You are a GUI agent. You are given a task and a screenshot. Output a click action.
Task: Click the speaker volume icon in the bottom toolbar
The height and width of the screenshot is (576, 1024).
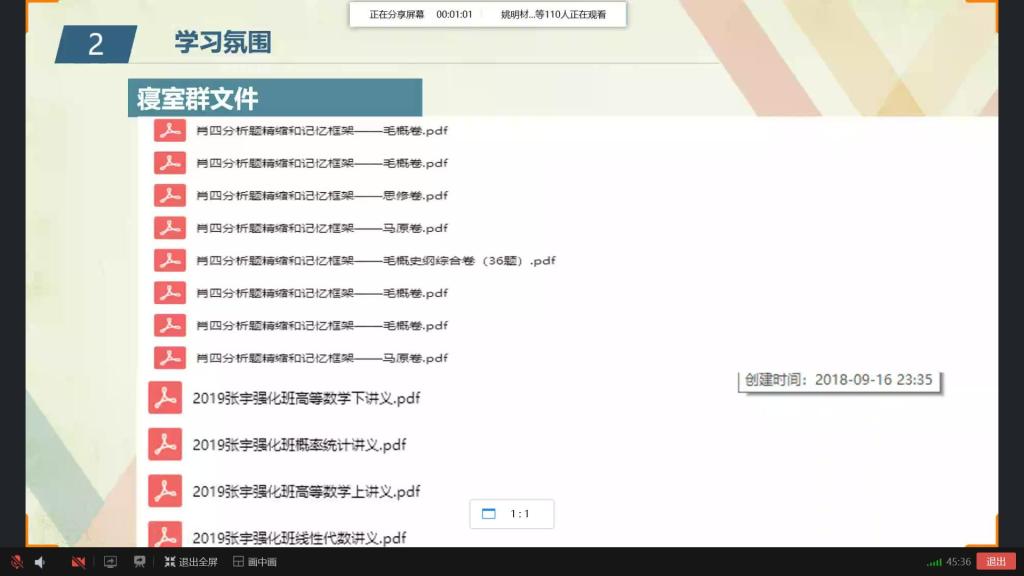coord(40,562)
